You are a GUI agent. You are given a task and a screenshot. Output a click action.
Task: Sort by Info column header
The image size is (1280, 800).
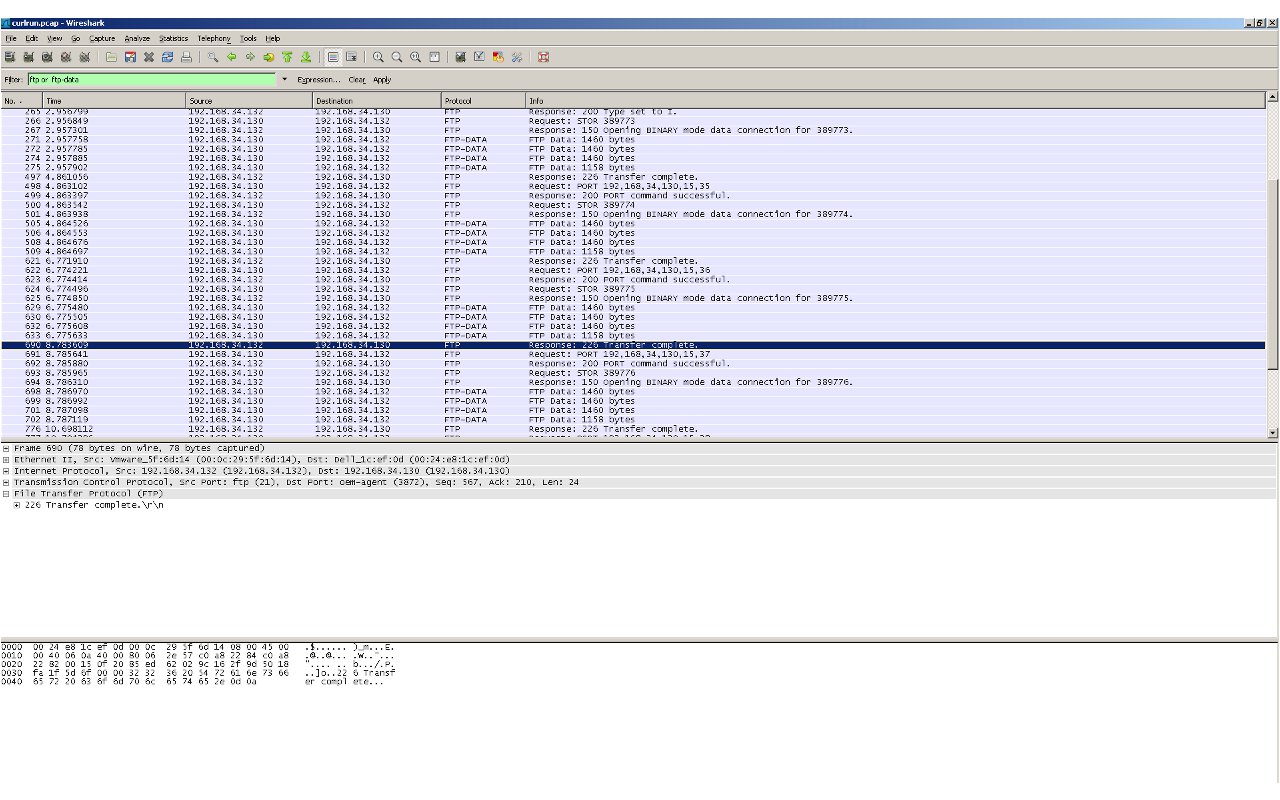[896, 101]
